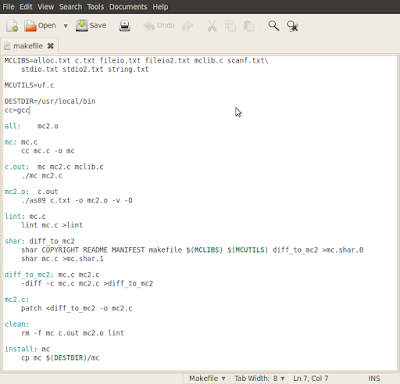The width and height of the screenshot is (400, 384).
Task: Open Find with the magnifier icon
Action: [274, 26]
